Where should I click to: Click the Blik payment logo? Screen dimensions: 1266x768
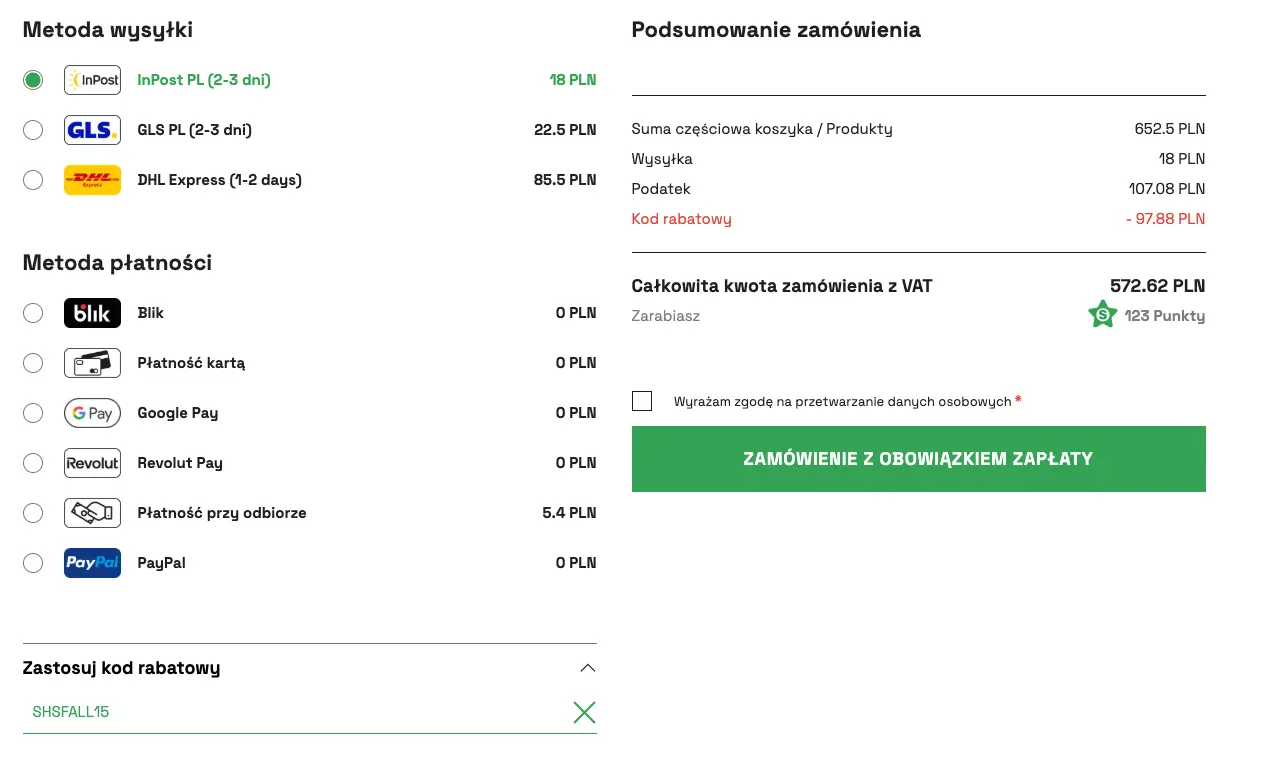point(92,313)
